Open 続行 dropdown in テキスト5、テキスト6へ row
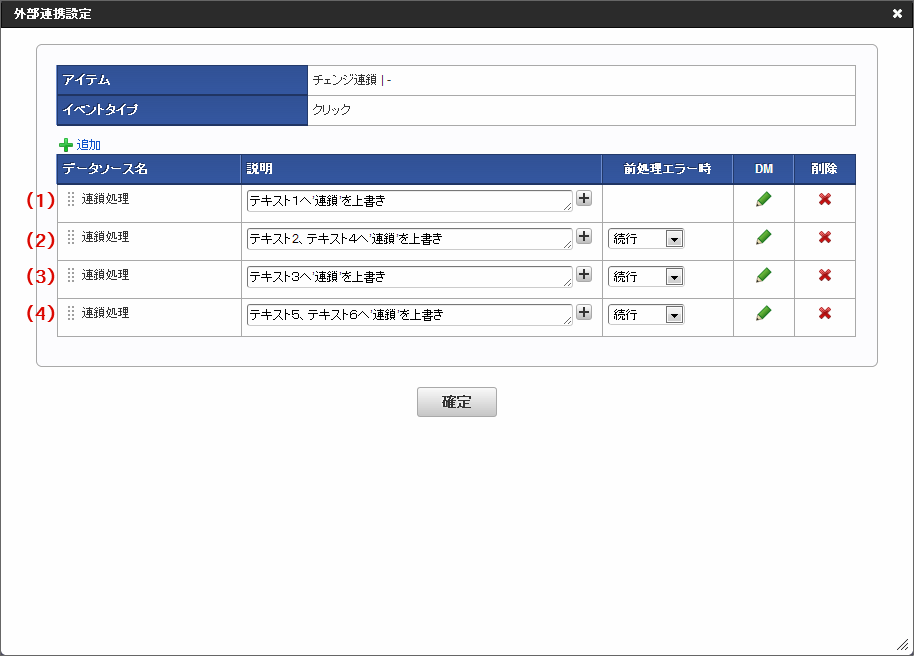The image size is (914, 656). (x=646, y=314)
